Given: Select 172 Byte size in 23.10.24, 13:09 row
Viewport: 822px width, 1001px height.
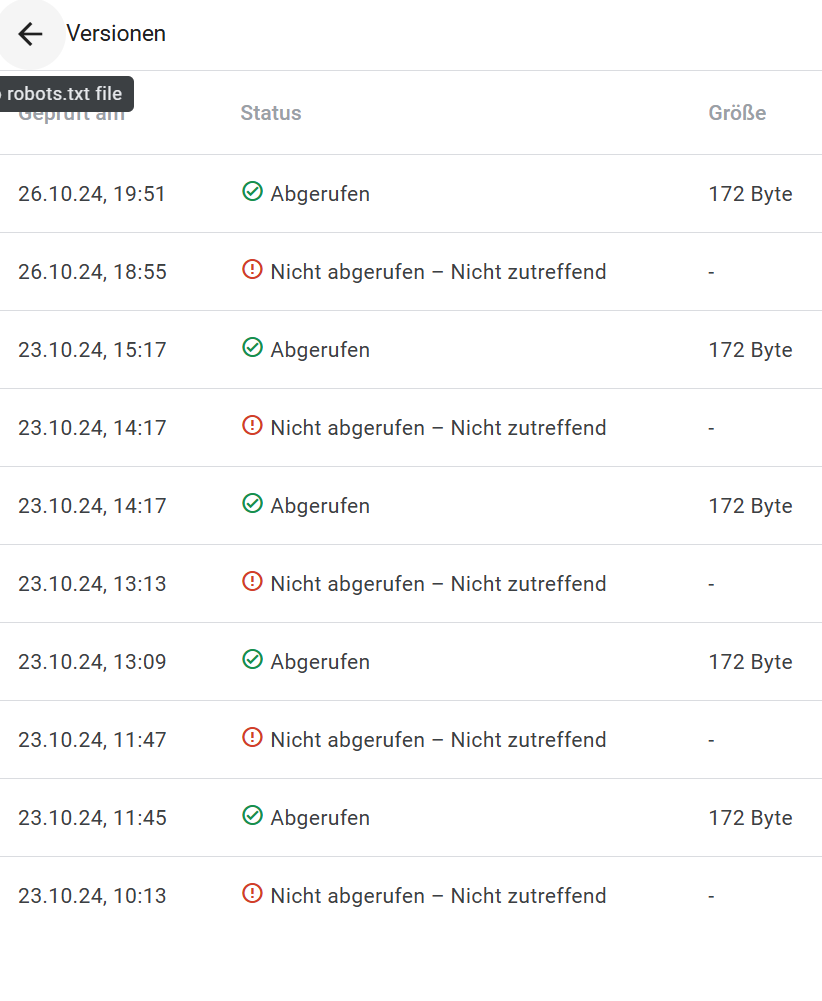Looking at the screenshot, I should point(751,662).
